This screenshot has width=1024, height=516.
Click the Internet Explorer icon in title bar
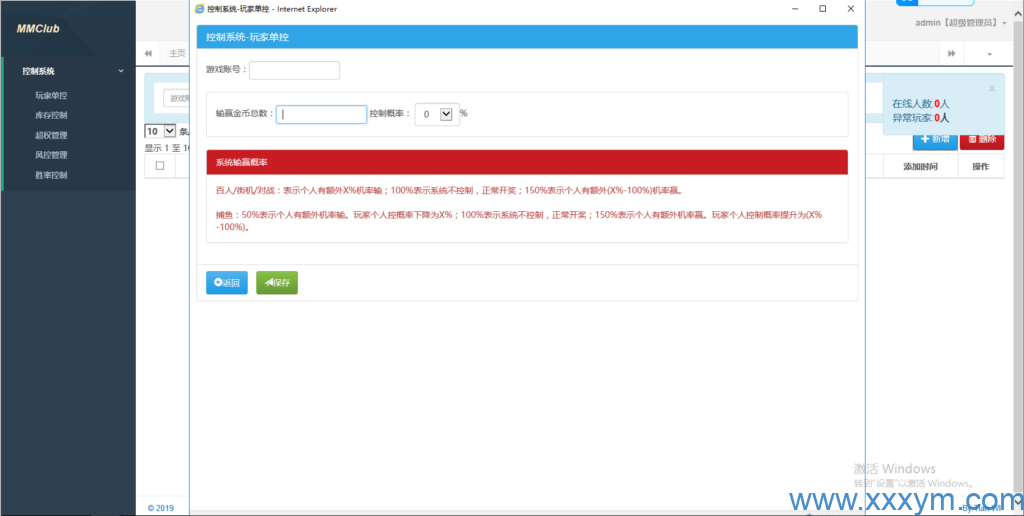(x=200, y=9)
